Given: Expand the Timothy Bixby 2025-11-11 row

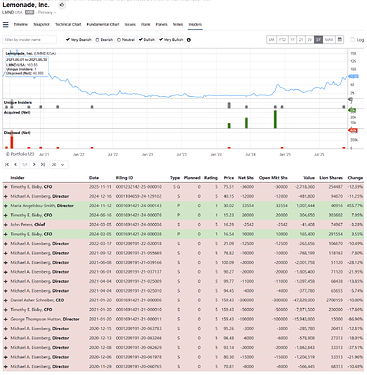Looking at the screenshot, I should [6, 187].
